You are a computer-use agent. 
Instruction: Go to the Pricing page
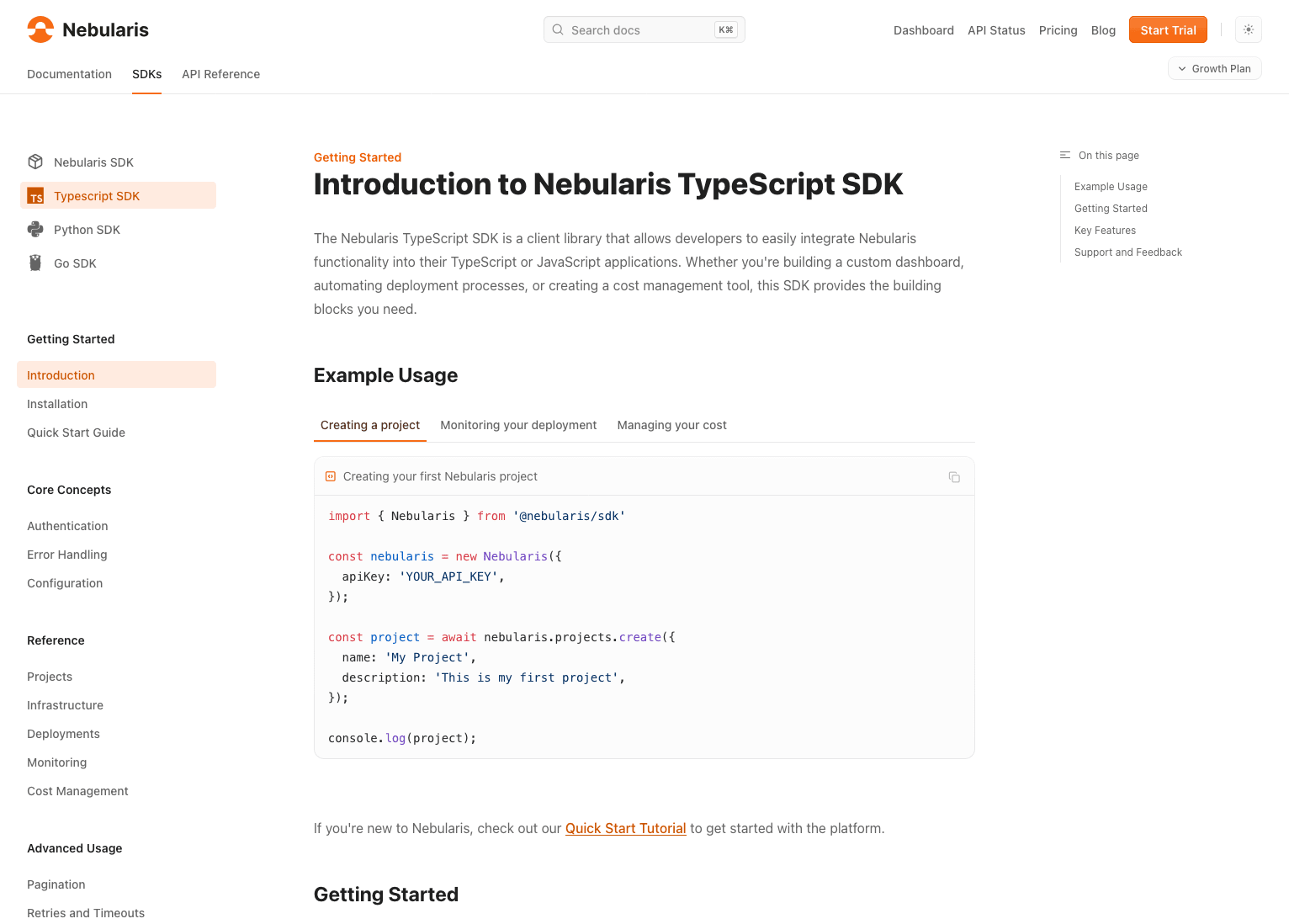pyautogui.click(x=1058, y=30)
